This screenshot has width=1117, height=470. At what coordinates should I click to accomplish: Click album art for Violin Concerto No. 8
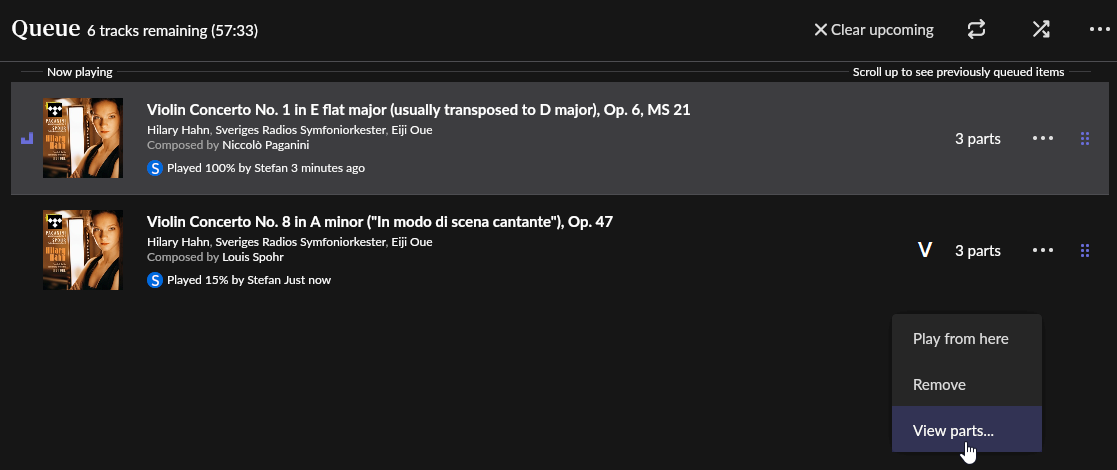coord(83,250)
